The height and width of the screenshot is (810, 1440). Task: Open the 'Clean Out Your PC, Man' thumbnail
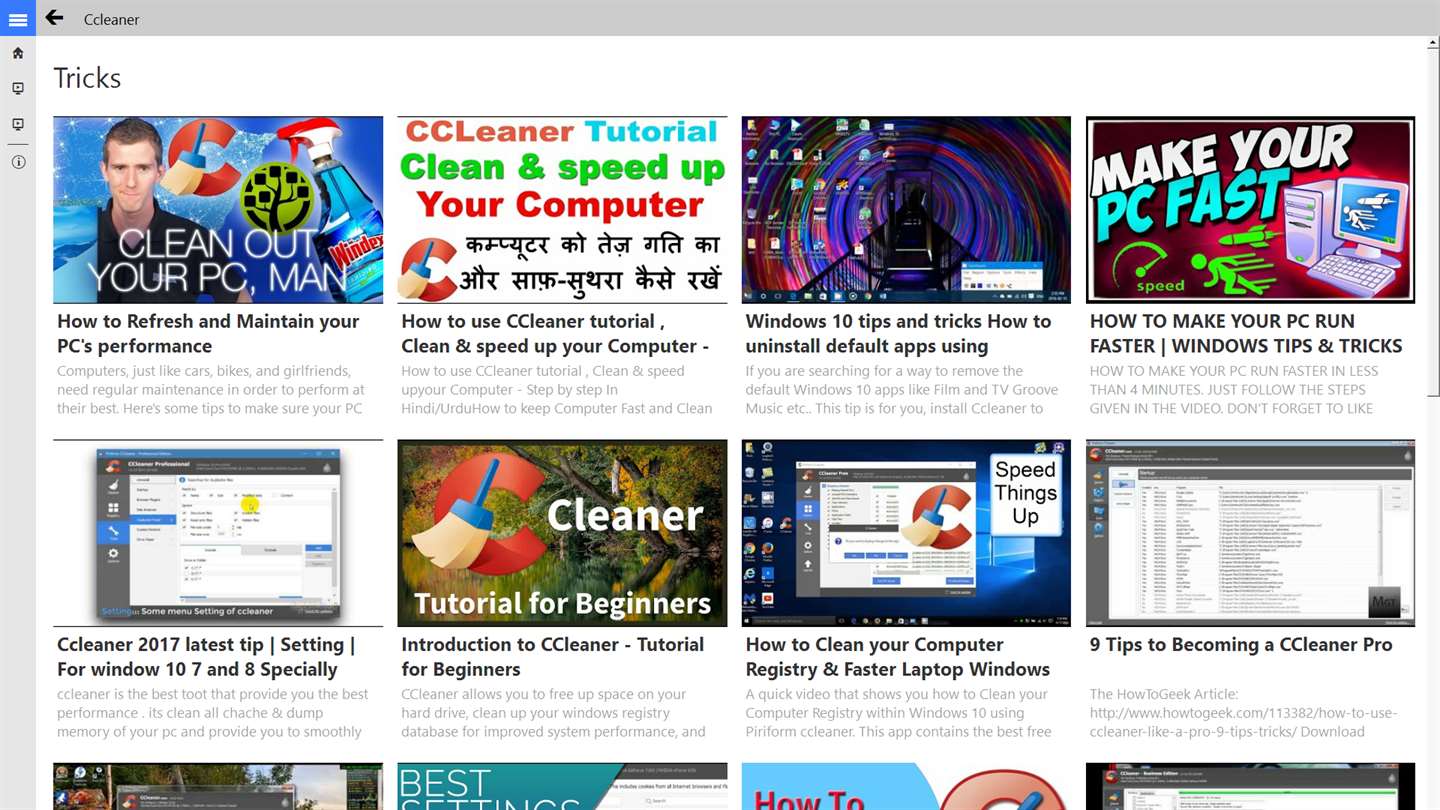[x=218, y=210]
